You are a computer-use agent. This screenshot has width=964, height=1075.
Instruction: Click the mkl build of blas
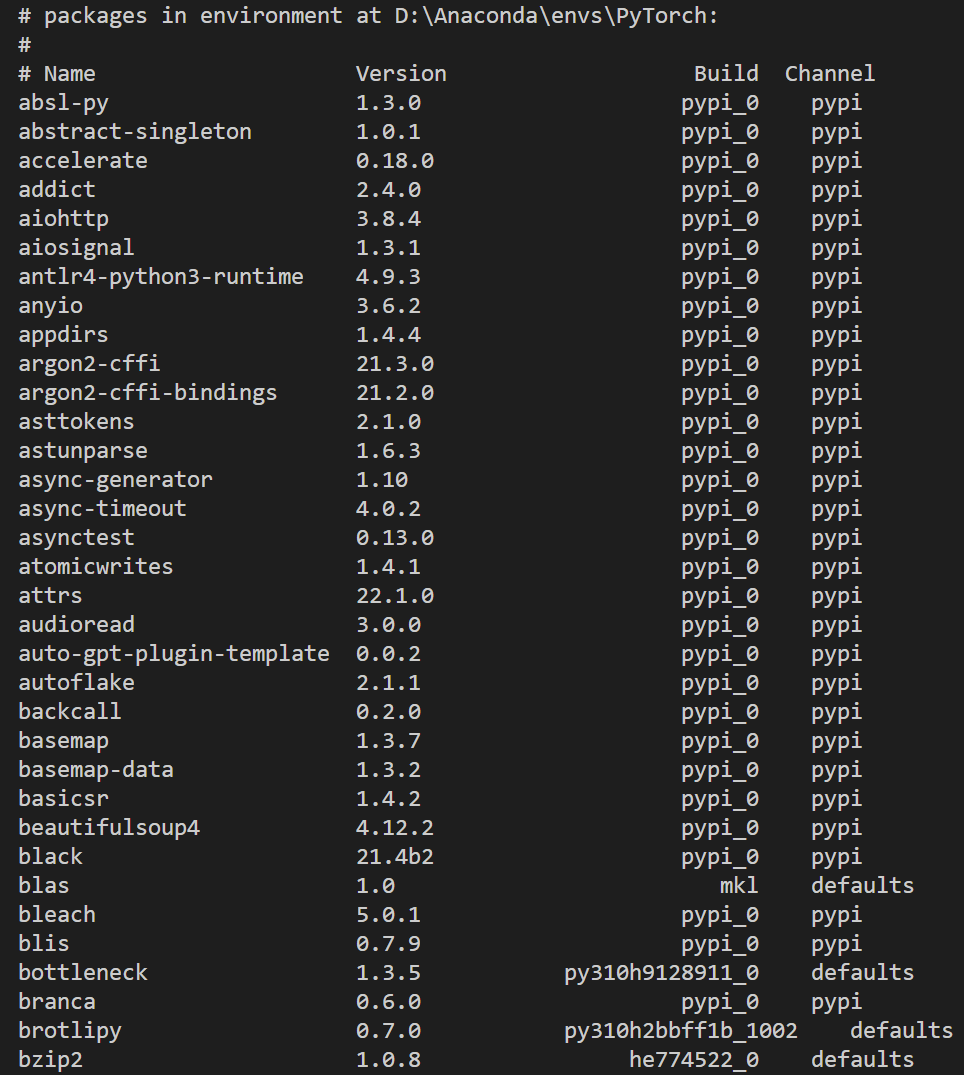click(x=739, y=886)
